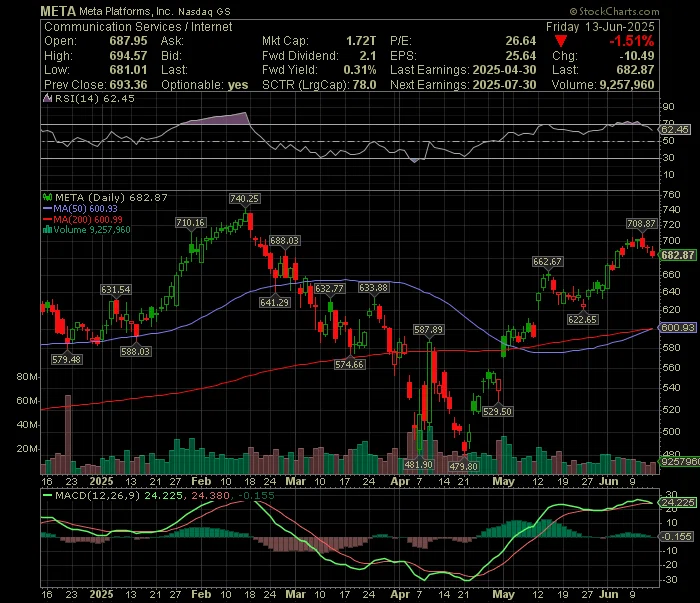This screenshot has width=700, height=603.
Task: Click the Volume legend bar icon
Action: tap(47, 230)
